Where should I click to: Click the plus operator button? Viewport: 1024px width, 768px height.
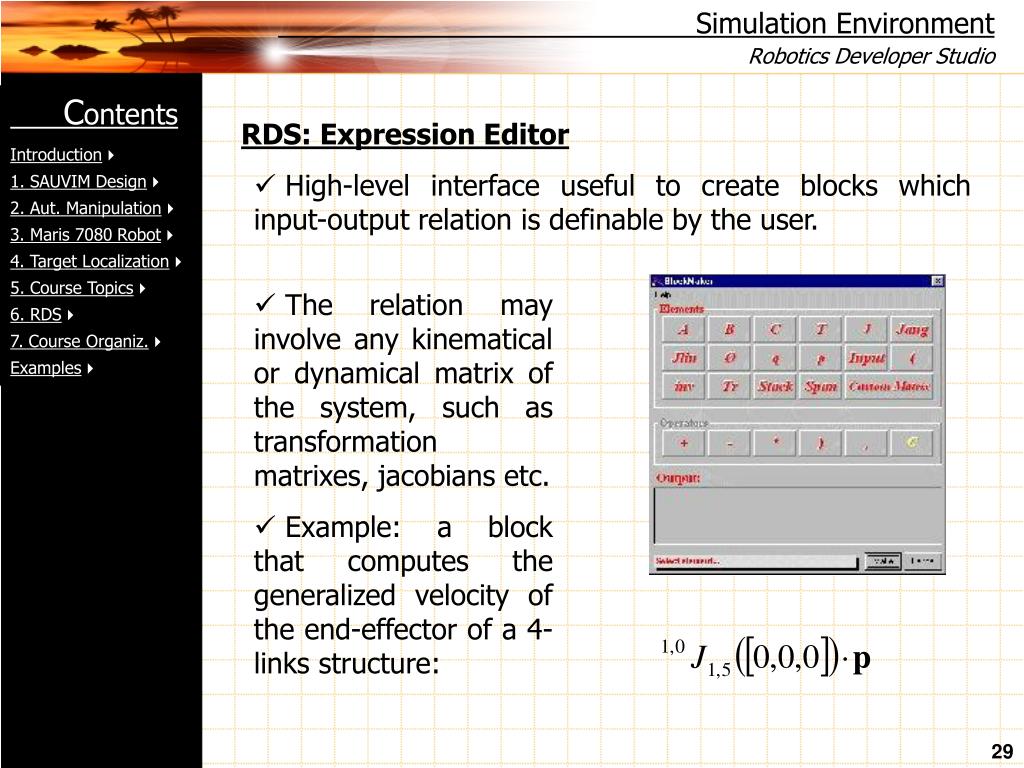pos(683,443)
